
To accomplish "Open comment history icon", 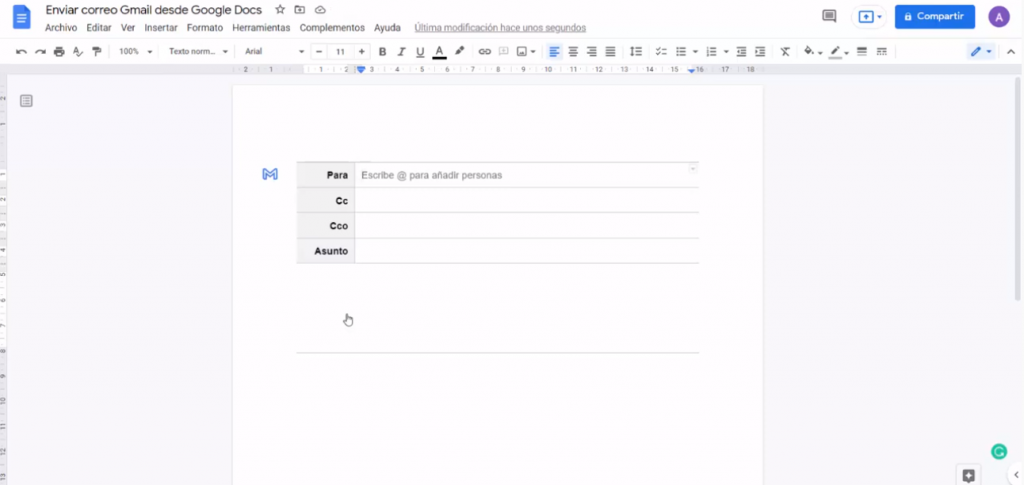I will (x=828, y=16).
